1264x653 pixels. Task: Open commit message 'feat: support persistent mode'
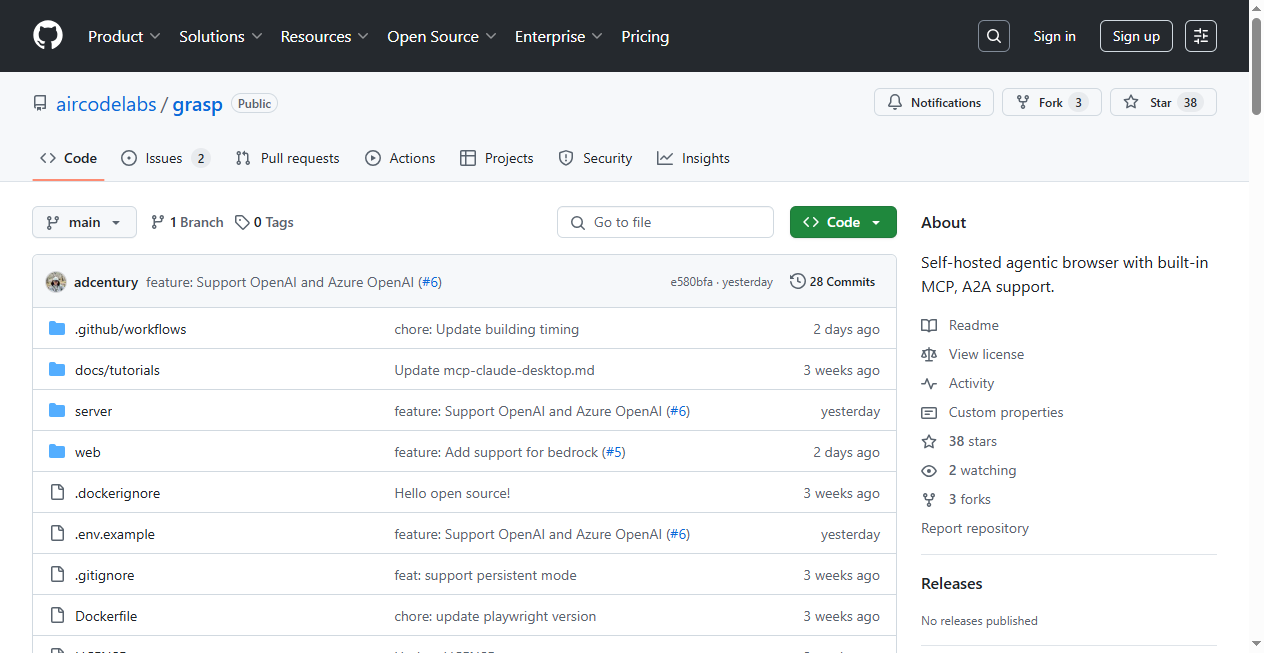[485, 575]
